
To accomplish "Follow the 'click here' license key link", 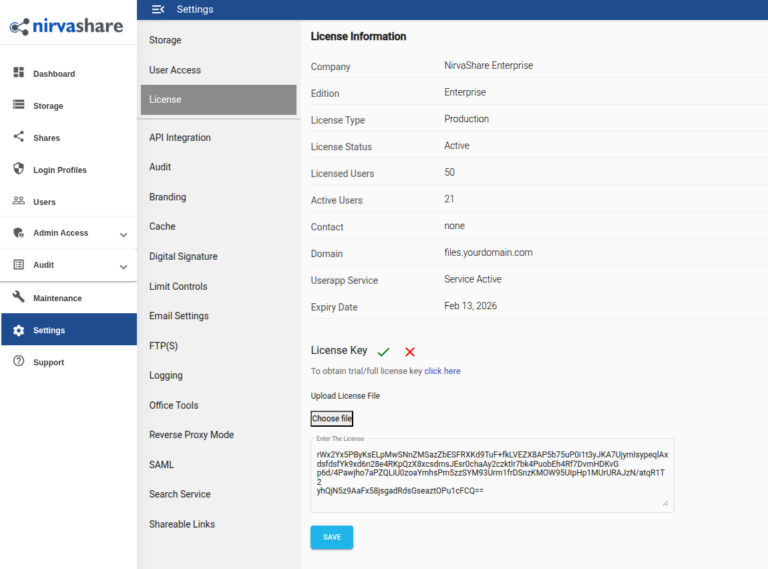I will tap(442, 371).
